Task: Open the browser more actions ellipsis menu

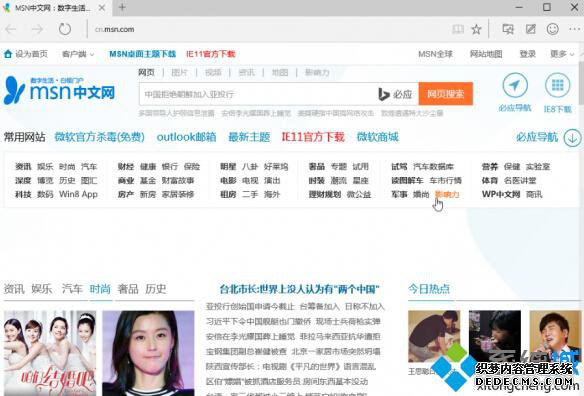Action: tap(575, 29)
